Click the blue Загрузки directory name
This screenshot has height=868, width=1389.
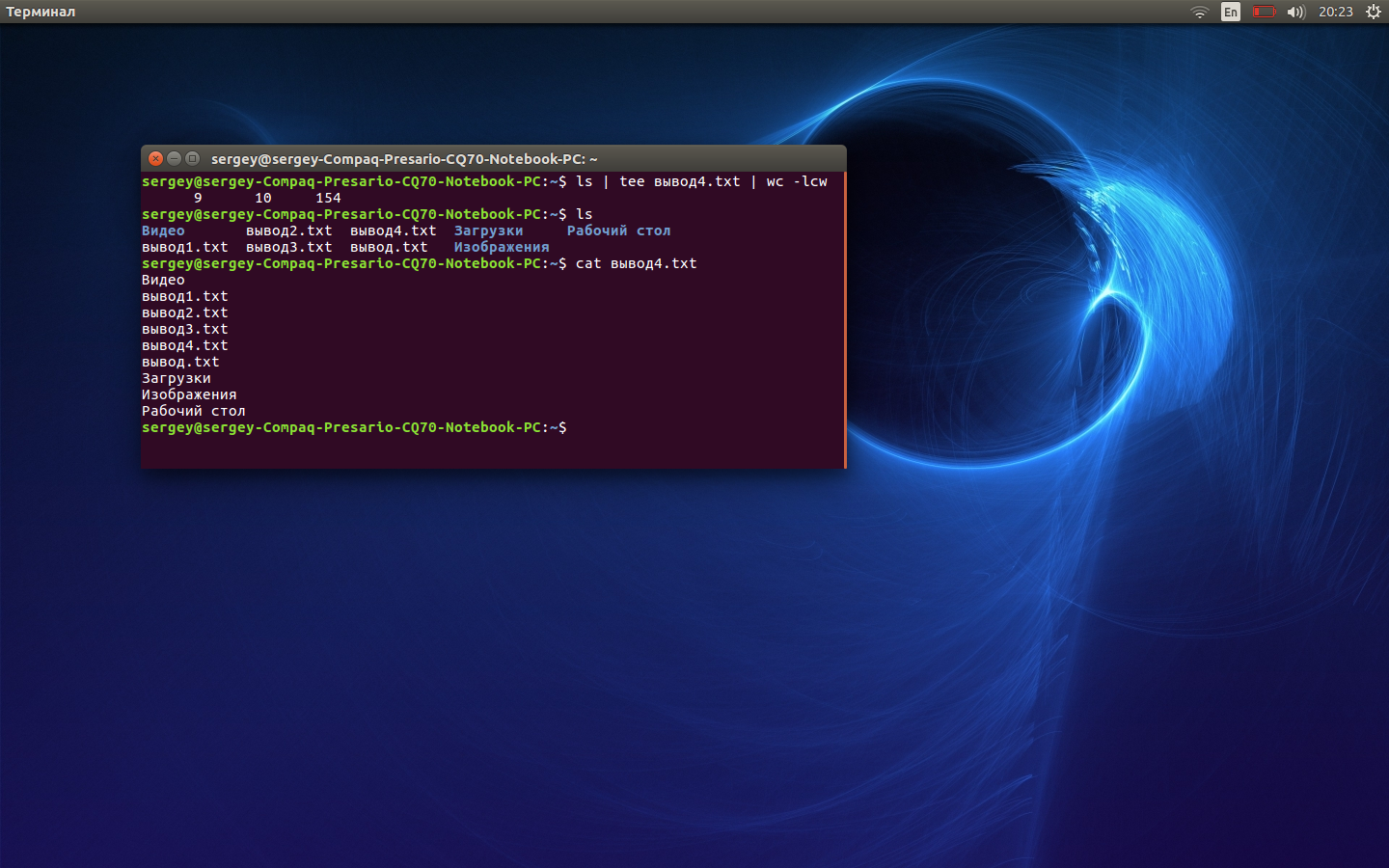[488, 231]
